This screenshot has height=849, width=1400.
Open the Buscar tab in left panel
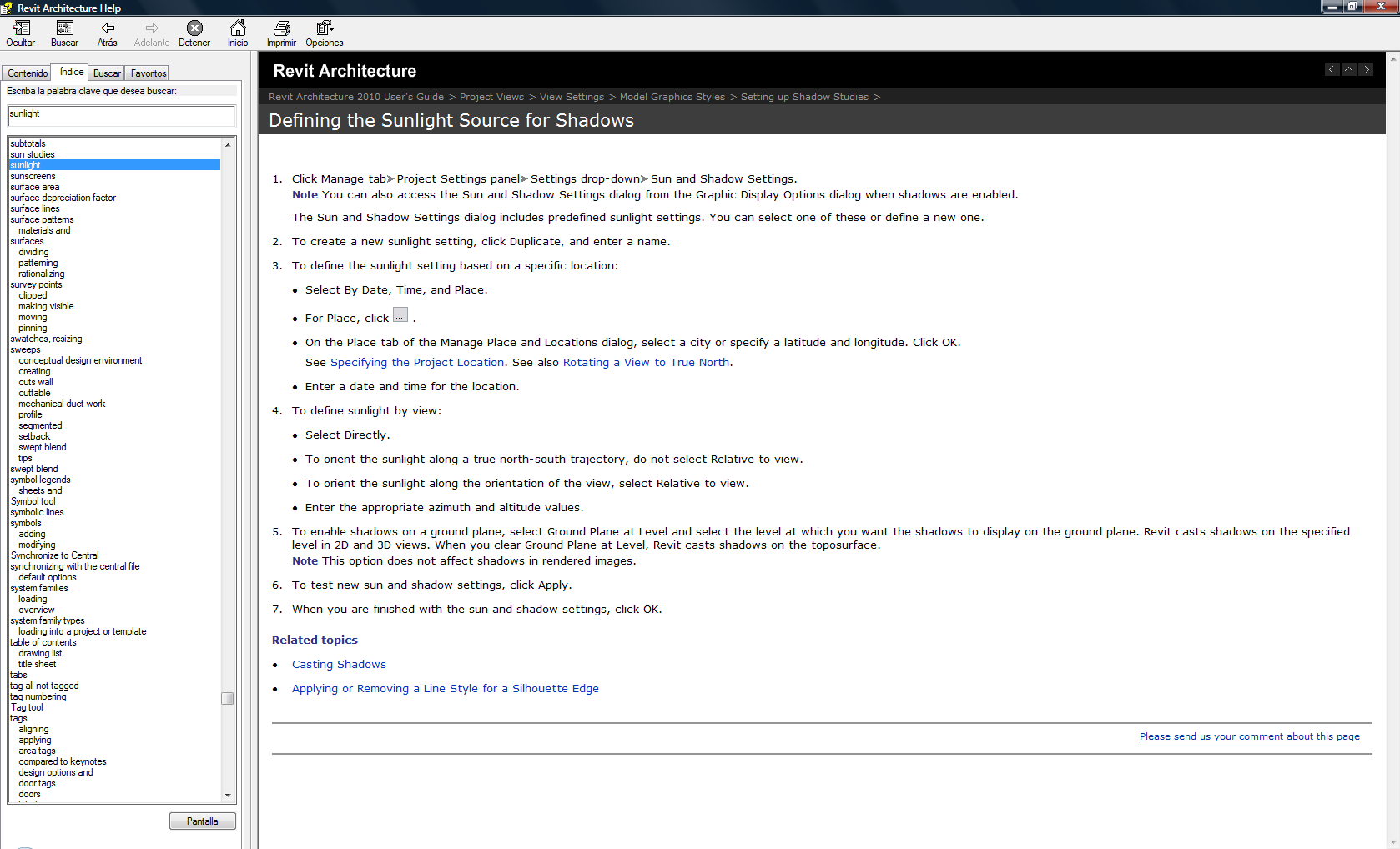[107, 73]
